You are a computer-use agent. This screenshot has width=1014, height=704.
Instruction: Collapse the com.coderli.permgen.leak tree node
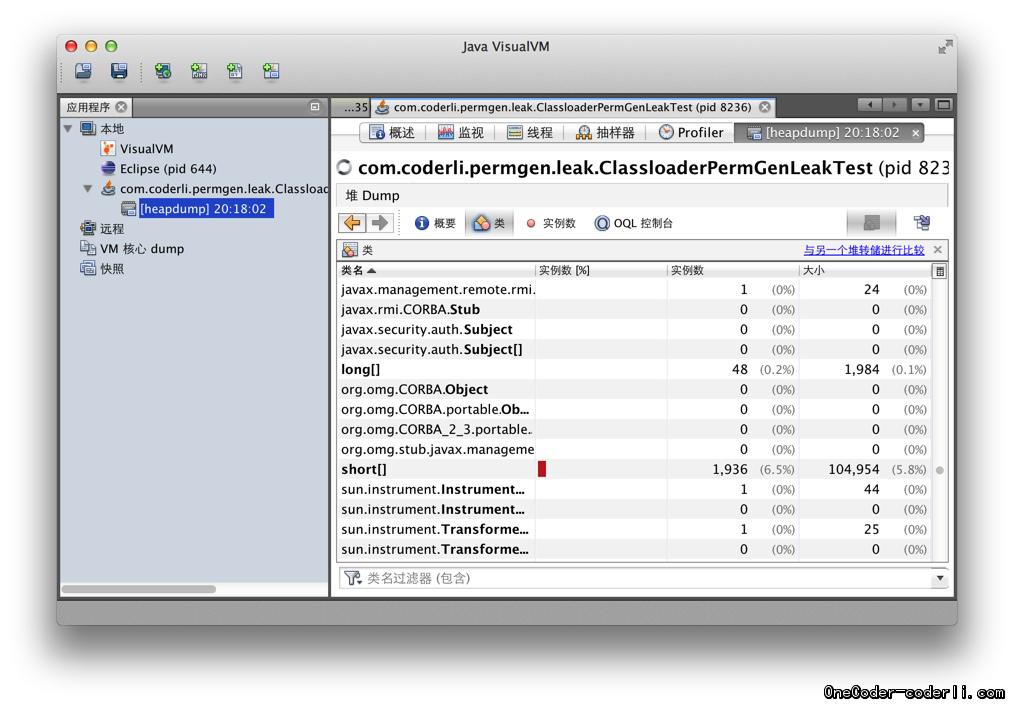click(88, 189)
